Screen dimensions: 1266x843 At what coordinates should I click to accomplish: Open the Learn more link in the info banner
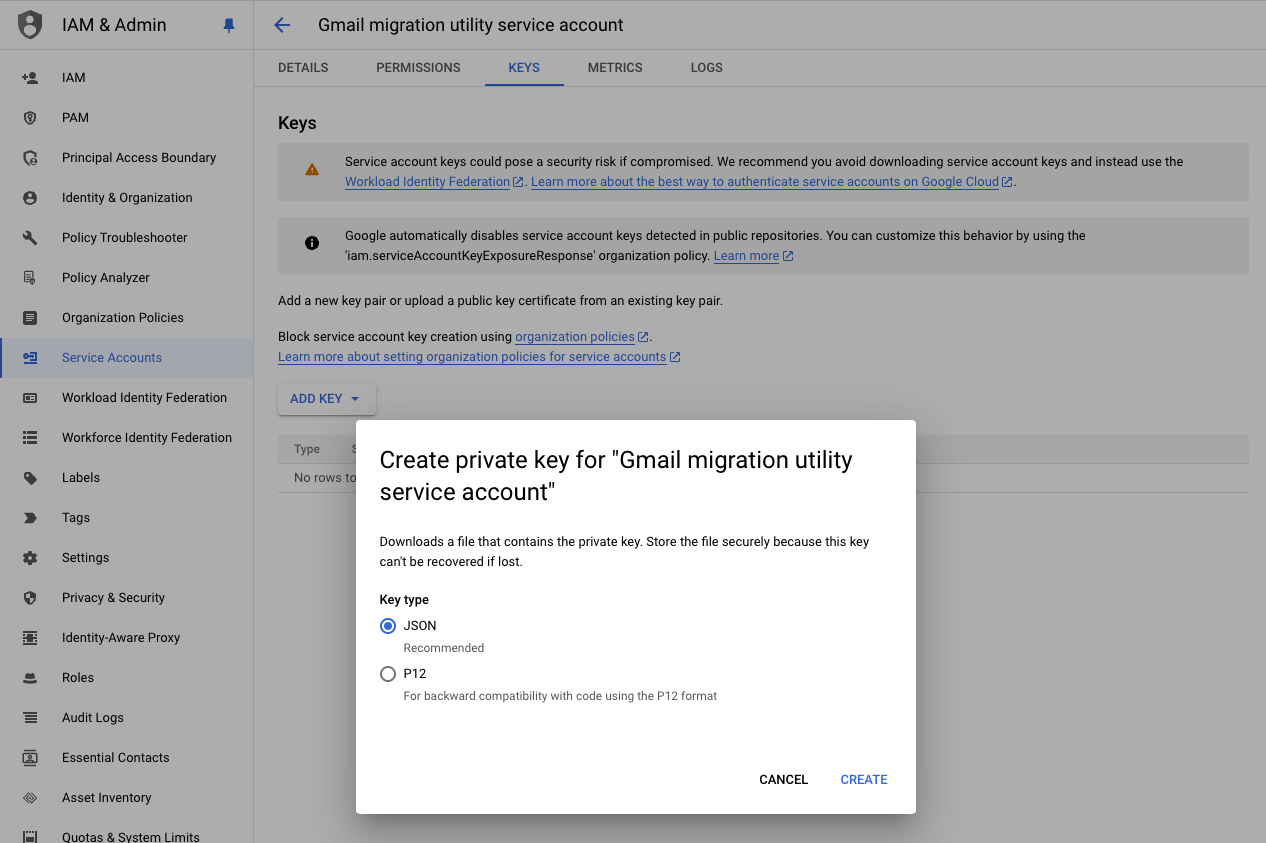(753, 256)
